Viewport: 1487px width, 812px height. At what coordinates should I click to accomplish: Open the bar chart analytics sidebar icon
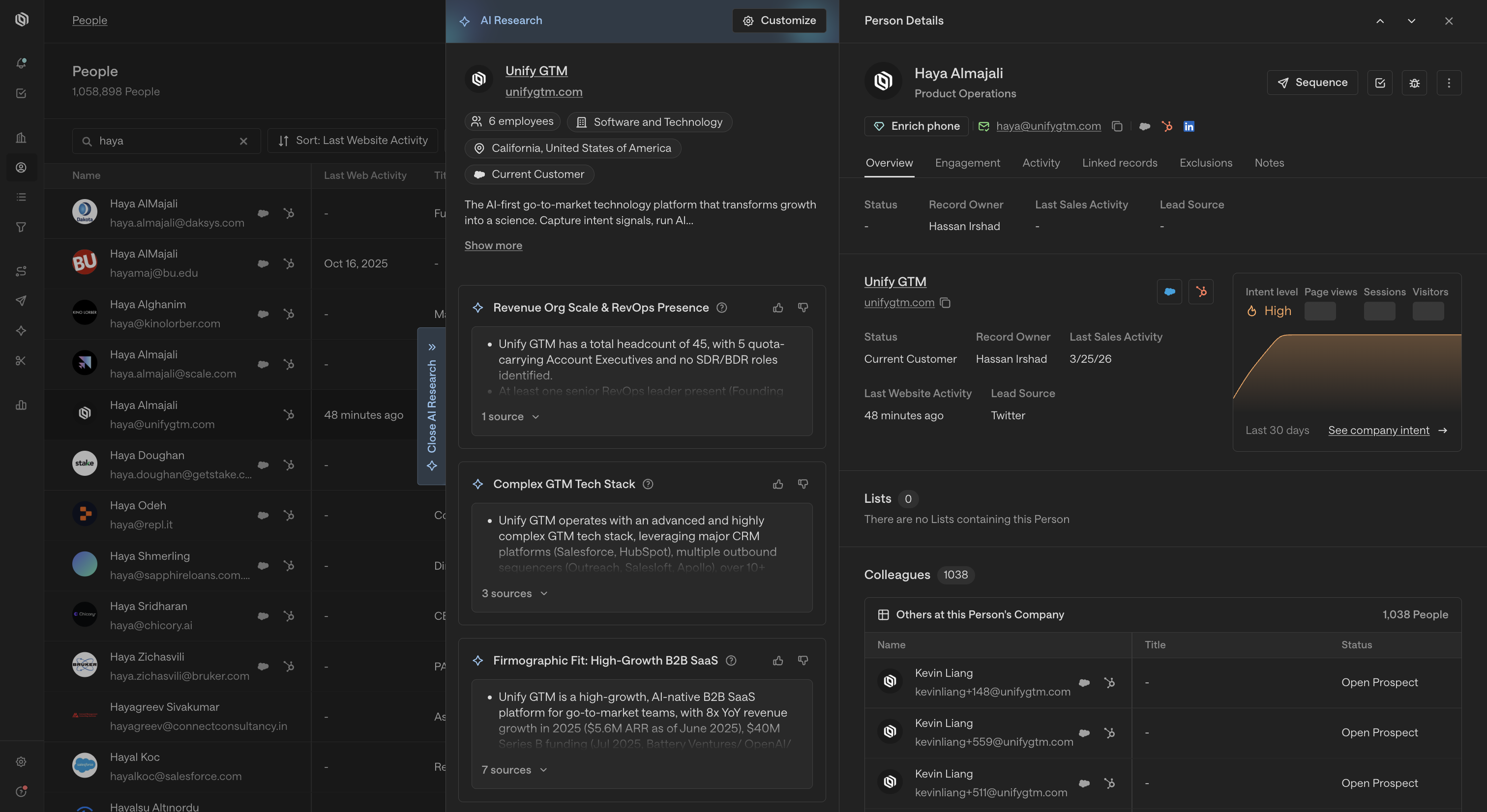(x=21, y=405)
